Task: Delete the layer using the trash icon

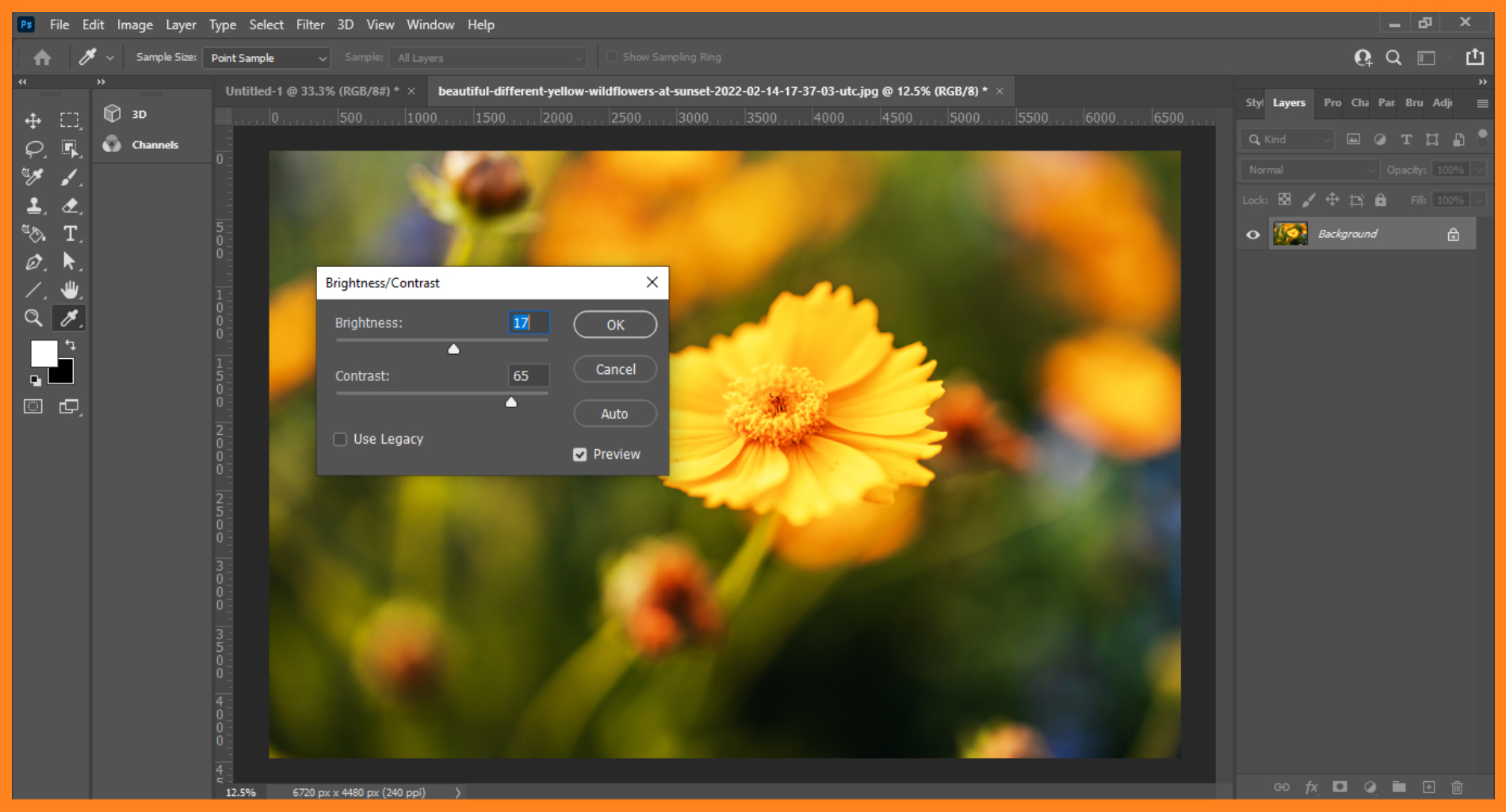Action: coord(1457,787)
